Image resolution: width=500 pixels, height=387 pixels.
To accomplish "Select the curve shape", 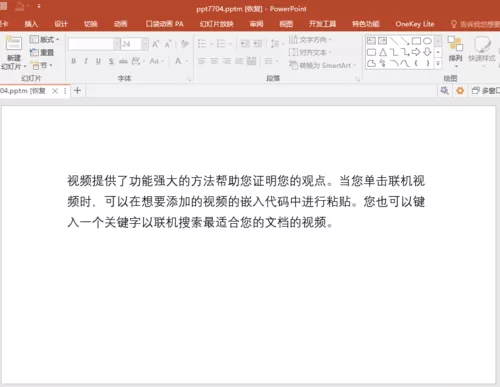I will point(405,63).
